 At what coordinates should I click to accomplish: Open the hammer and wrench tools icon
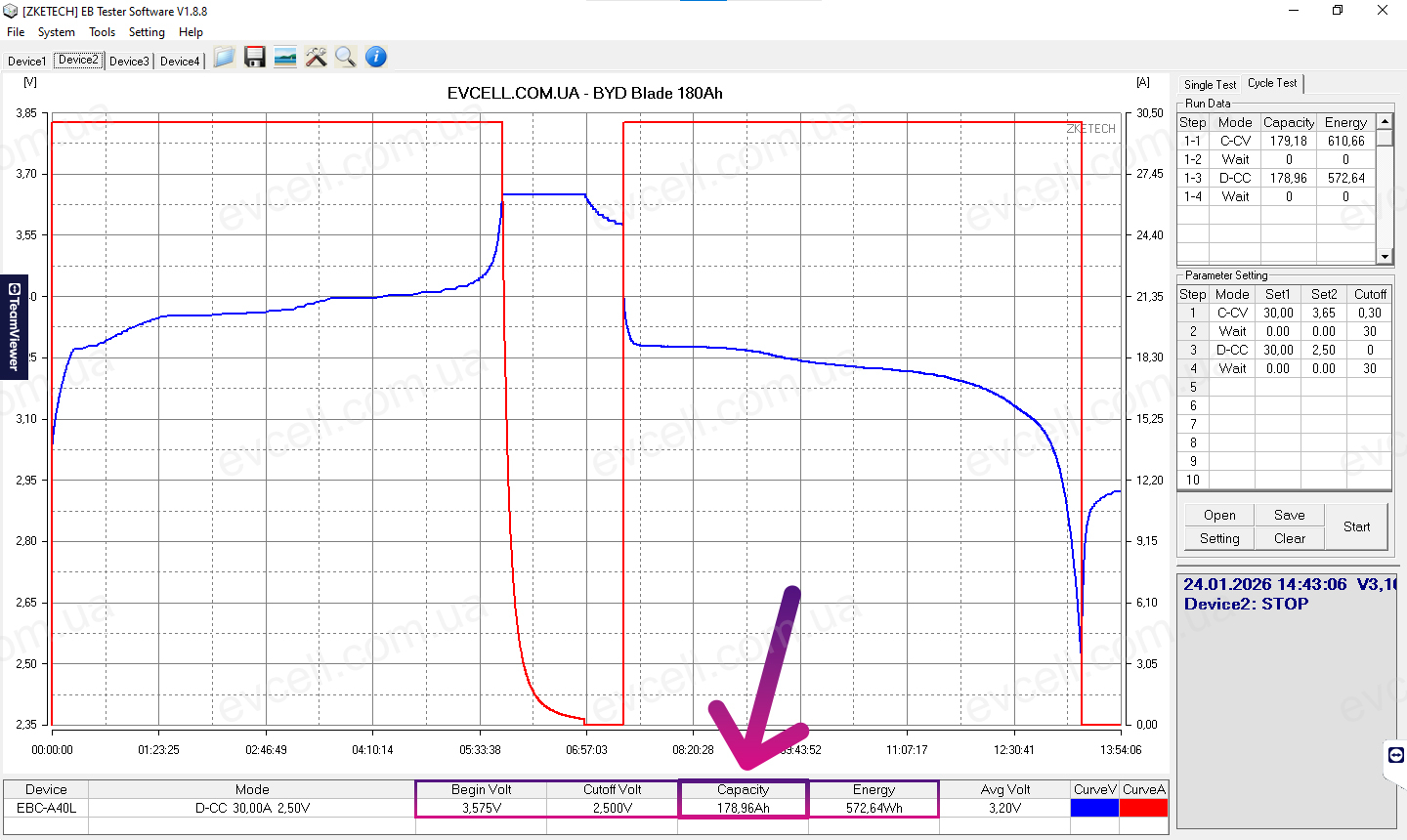click(x=316, y=58)
